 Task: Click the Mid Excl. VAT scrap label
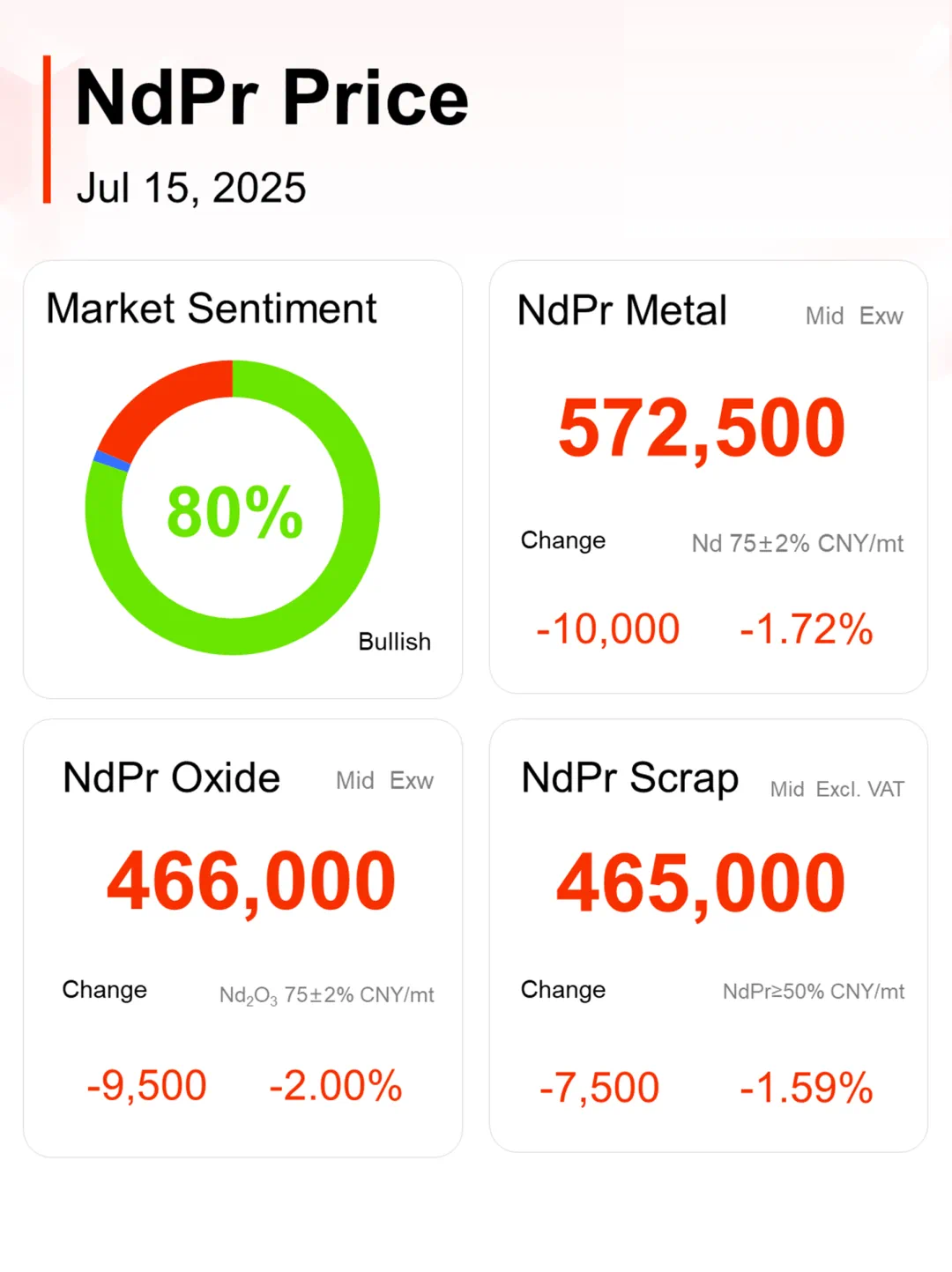(x=837, y=789)
